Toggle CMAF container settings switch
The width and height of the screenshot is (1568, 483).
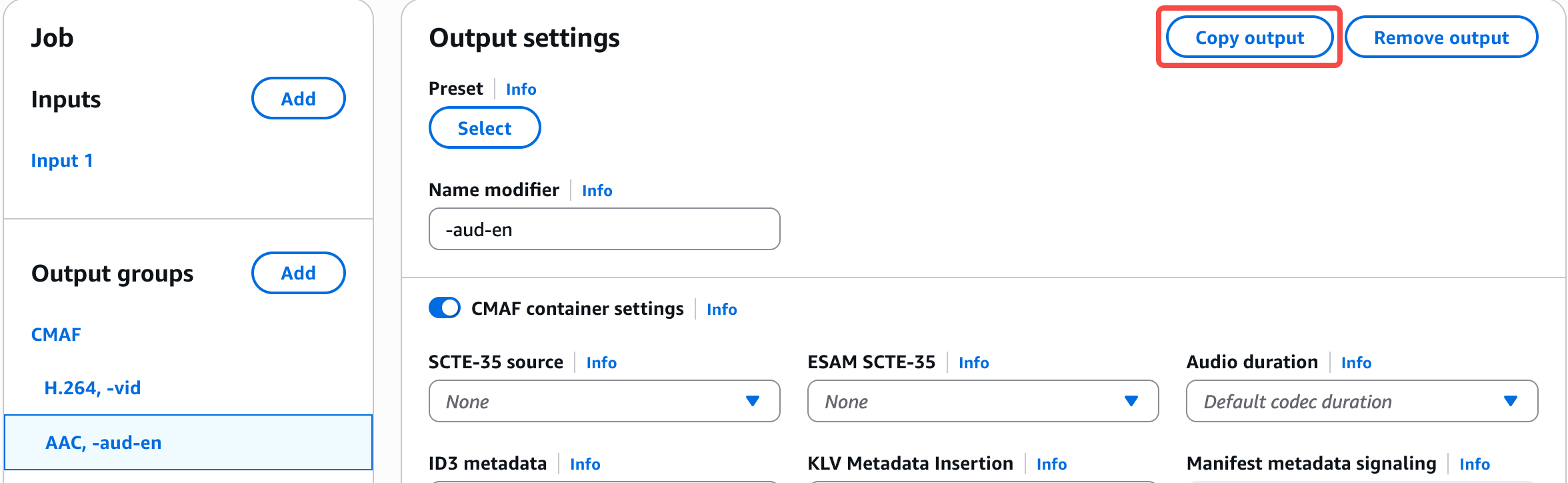444,308
